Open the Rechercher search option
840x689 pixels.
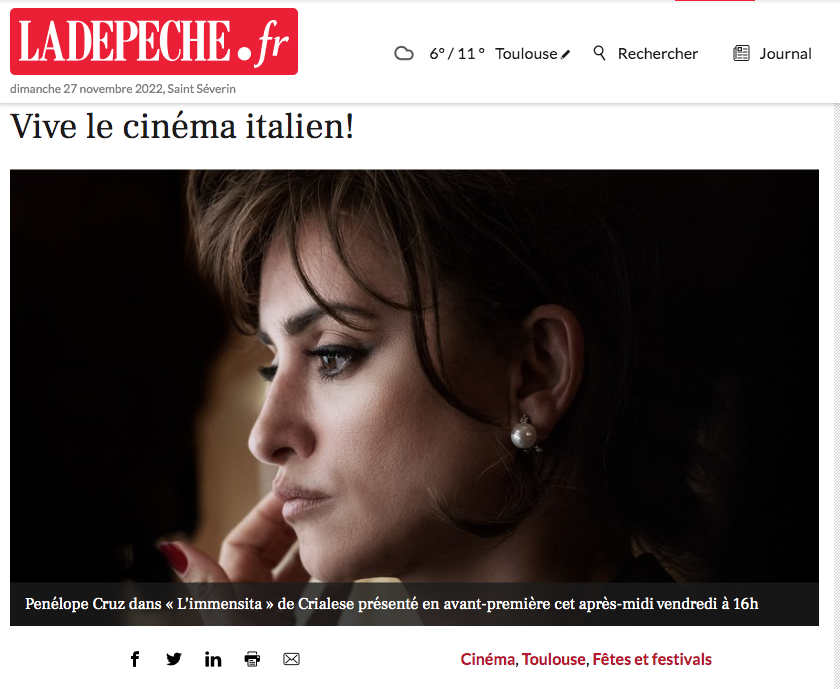657,54
